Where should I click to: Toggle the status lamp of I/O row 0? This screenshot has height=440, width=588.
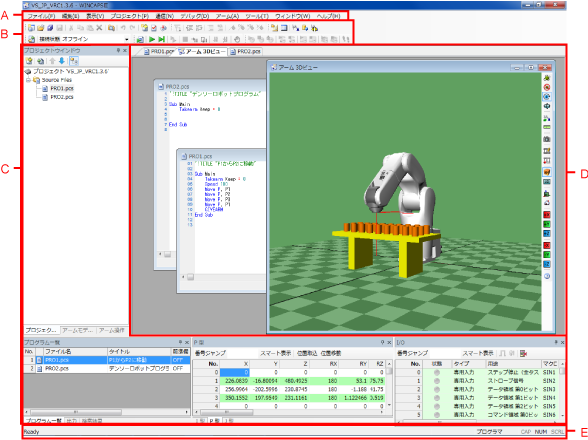pos(436,372)
